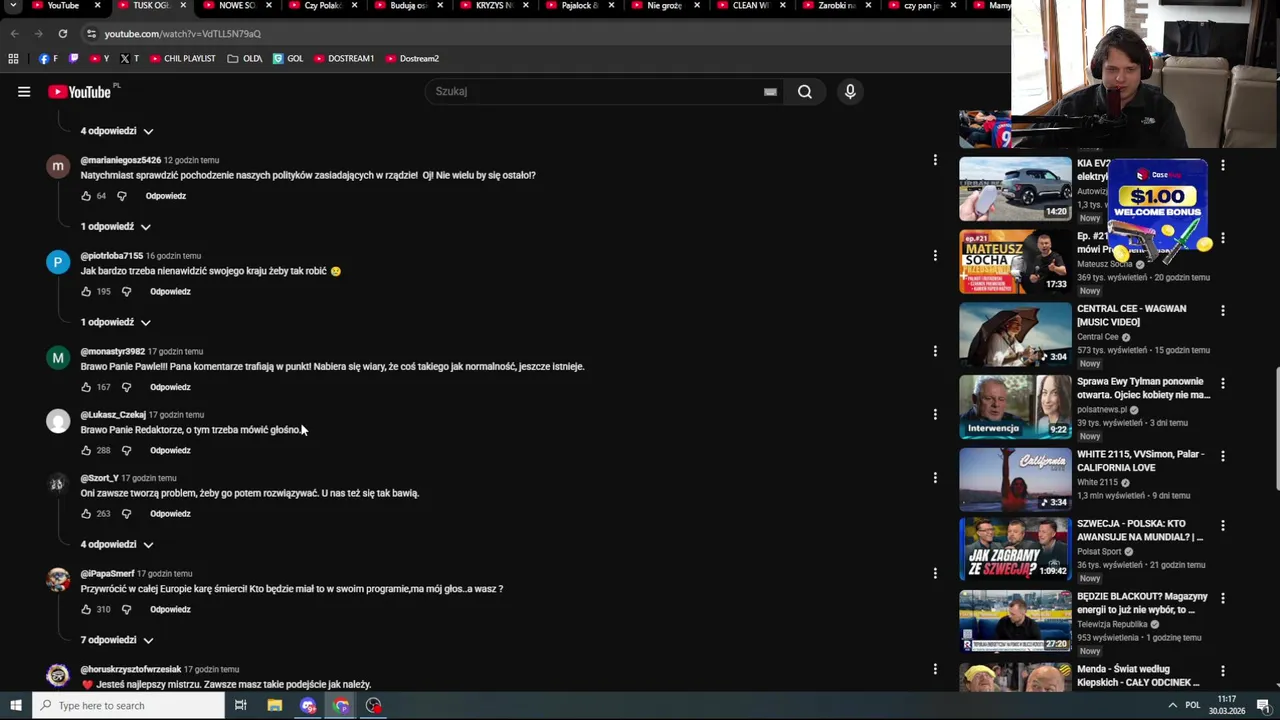This screenshot has height=720, width=1280.
Task: Open @Lukasz_Czekaj profile link
Action: tap(113, 415)
